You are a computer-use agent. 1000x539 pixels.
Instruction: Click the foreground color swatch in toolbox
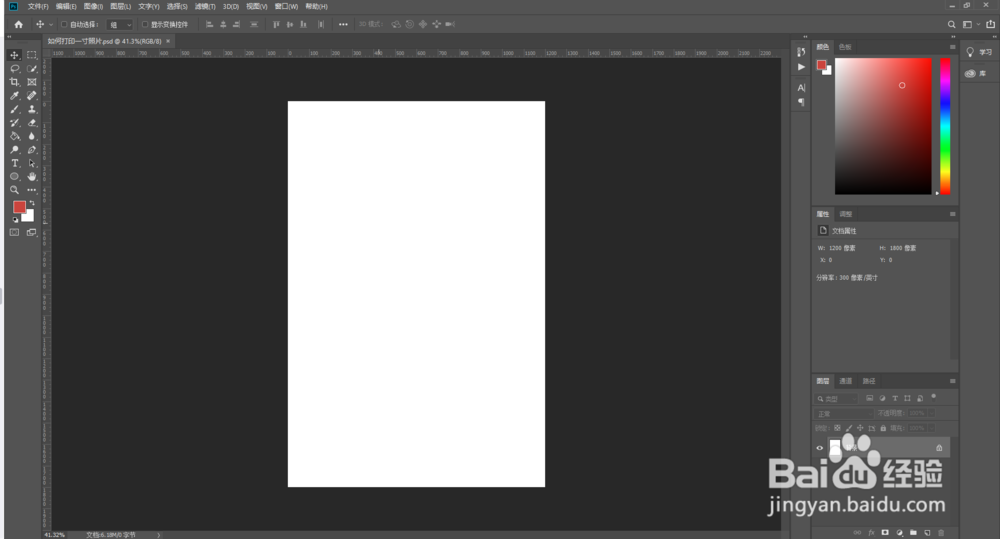(x=19, y=207)
